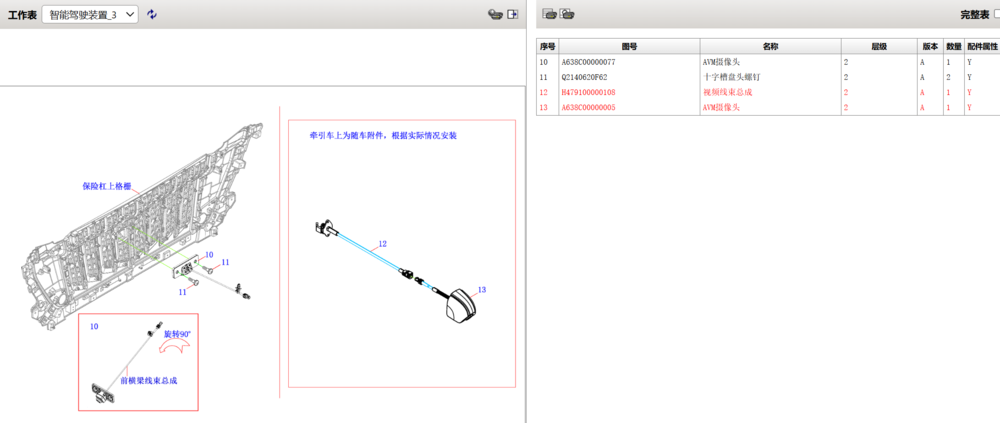The width and height of the screenshot is (1000, 423).
Task: Click the AVM摄像头 name in row 13
Action: (x=721, y=108)
